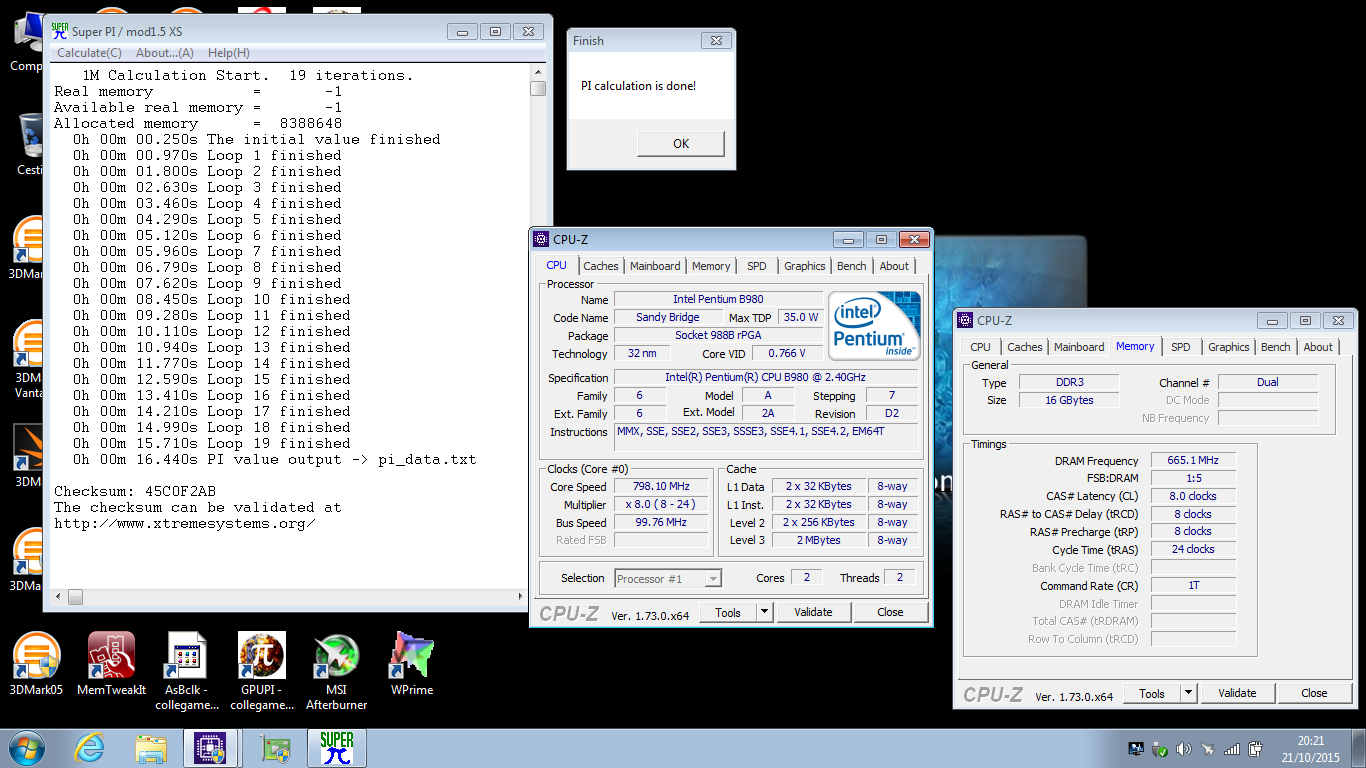Switch to CPU-Z taskbar button
This screenshot has height=768, width=1366.
[211, 748]
